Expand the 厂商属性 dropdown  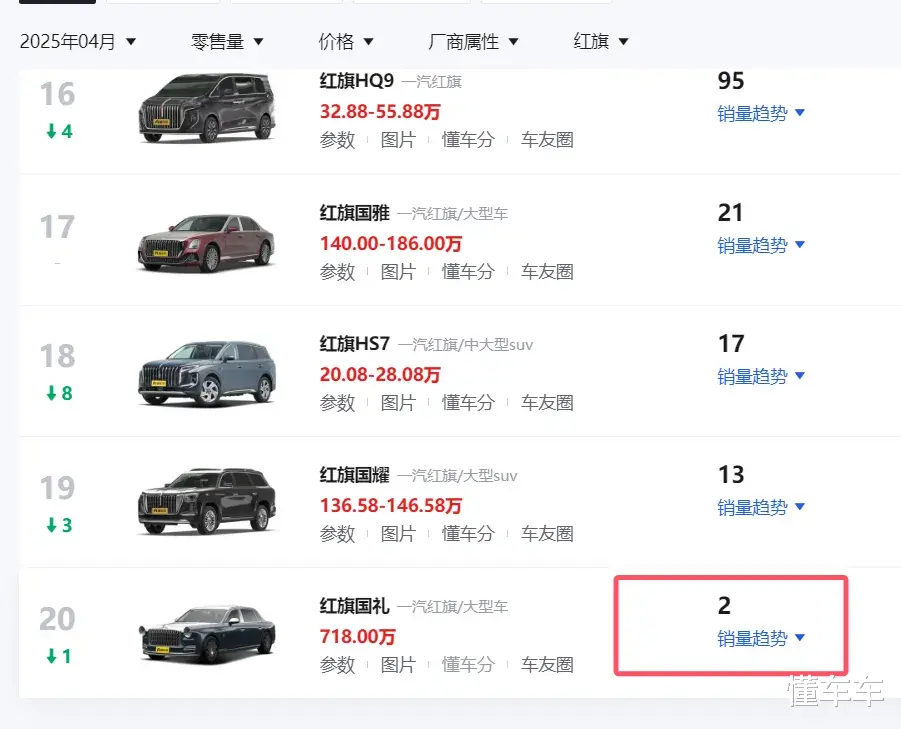coord(473,42)
